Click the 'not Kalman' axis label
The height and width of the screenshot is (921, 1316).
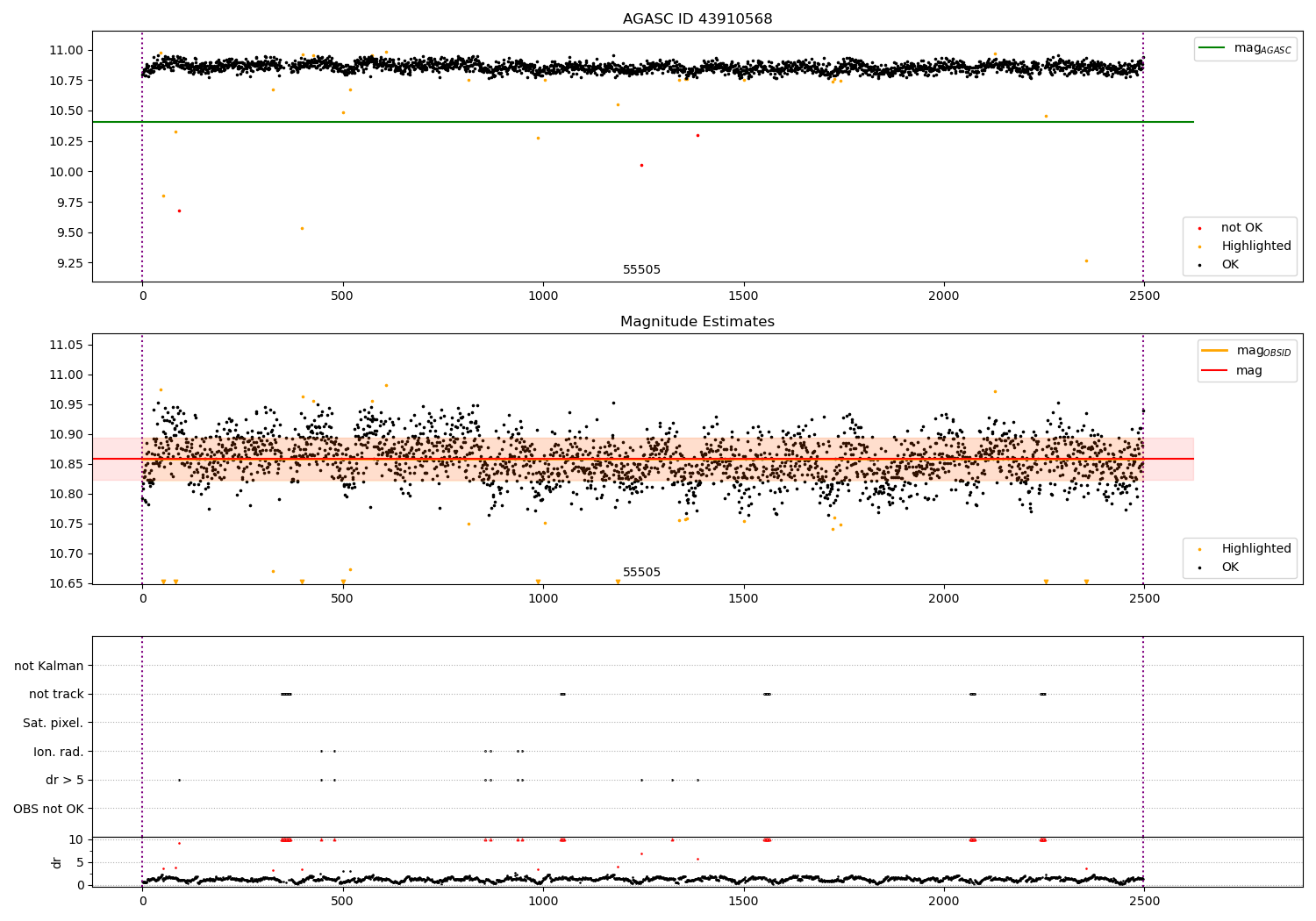(x=49, y=666)
